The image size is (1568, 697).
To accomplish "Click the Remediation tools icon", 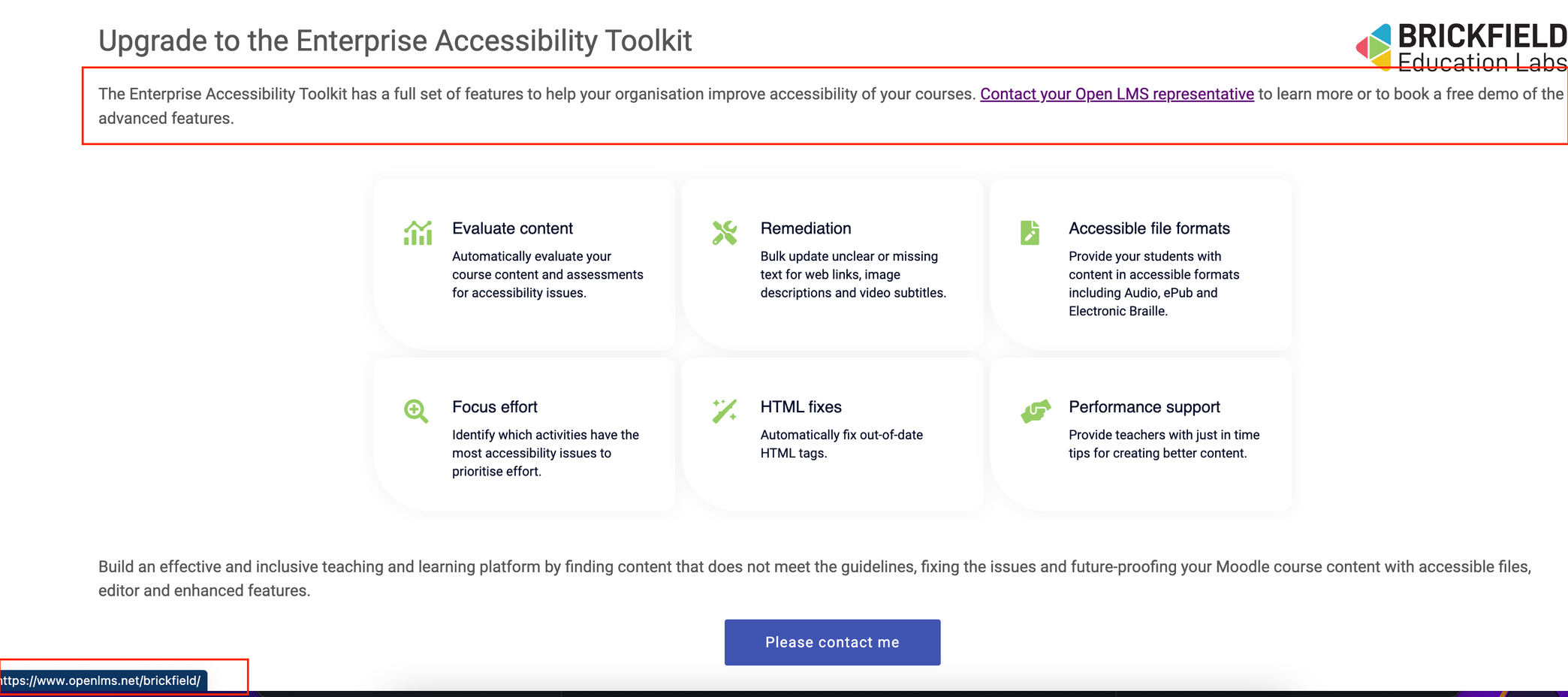I will click(x=725, y=233).
